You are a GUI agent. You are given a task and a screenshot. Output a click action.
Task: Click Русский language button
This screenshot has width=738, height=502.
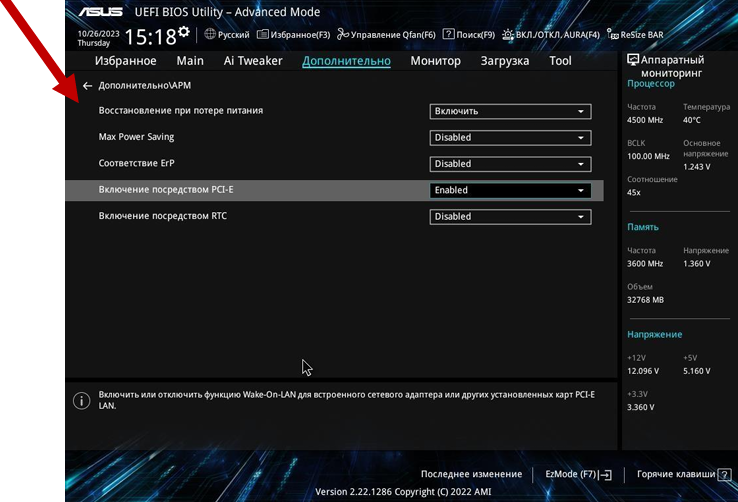tap(233, 35)
